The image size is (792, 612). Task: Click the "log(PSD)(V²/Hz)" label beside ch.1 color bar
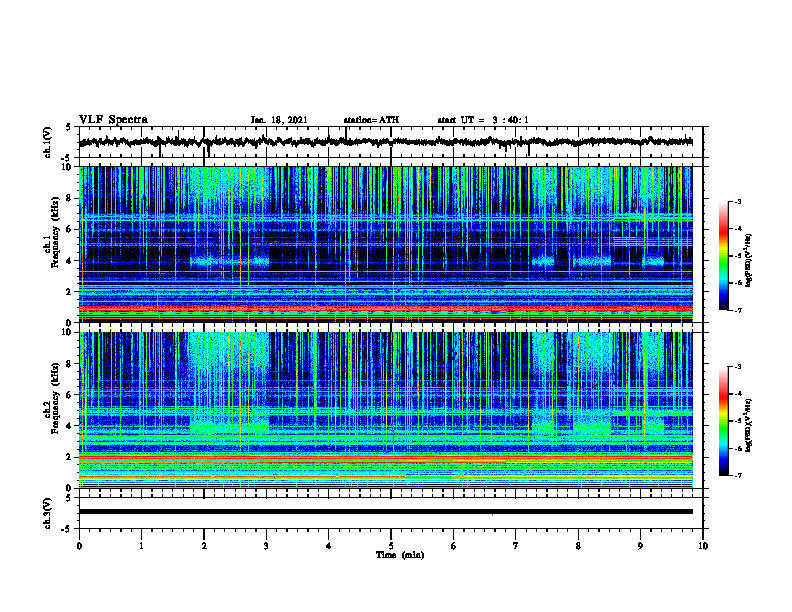click(x=749, y=260)
